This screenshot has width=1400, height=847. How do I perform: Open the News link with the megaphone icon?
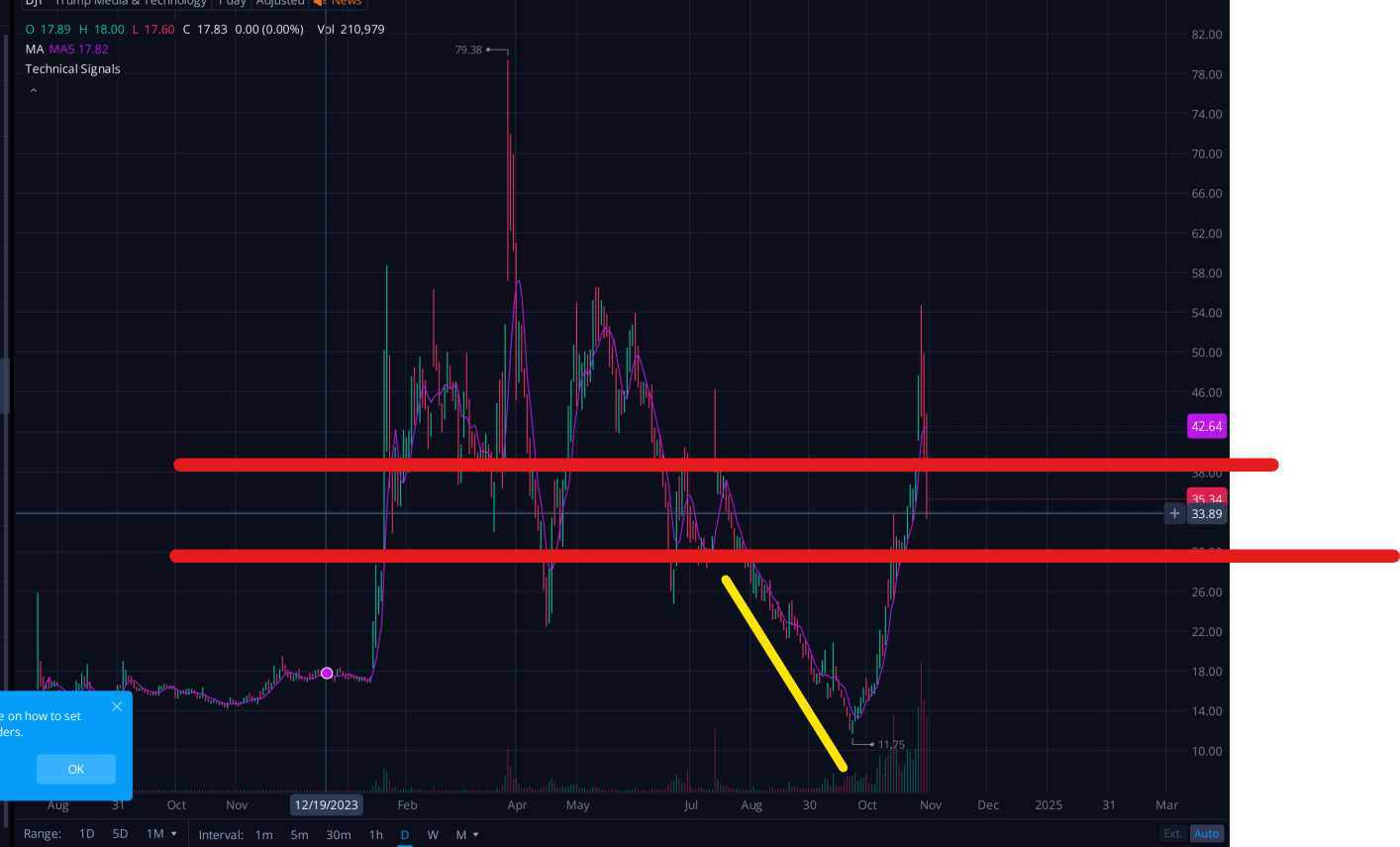tap(338, 3)
